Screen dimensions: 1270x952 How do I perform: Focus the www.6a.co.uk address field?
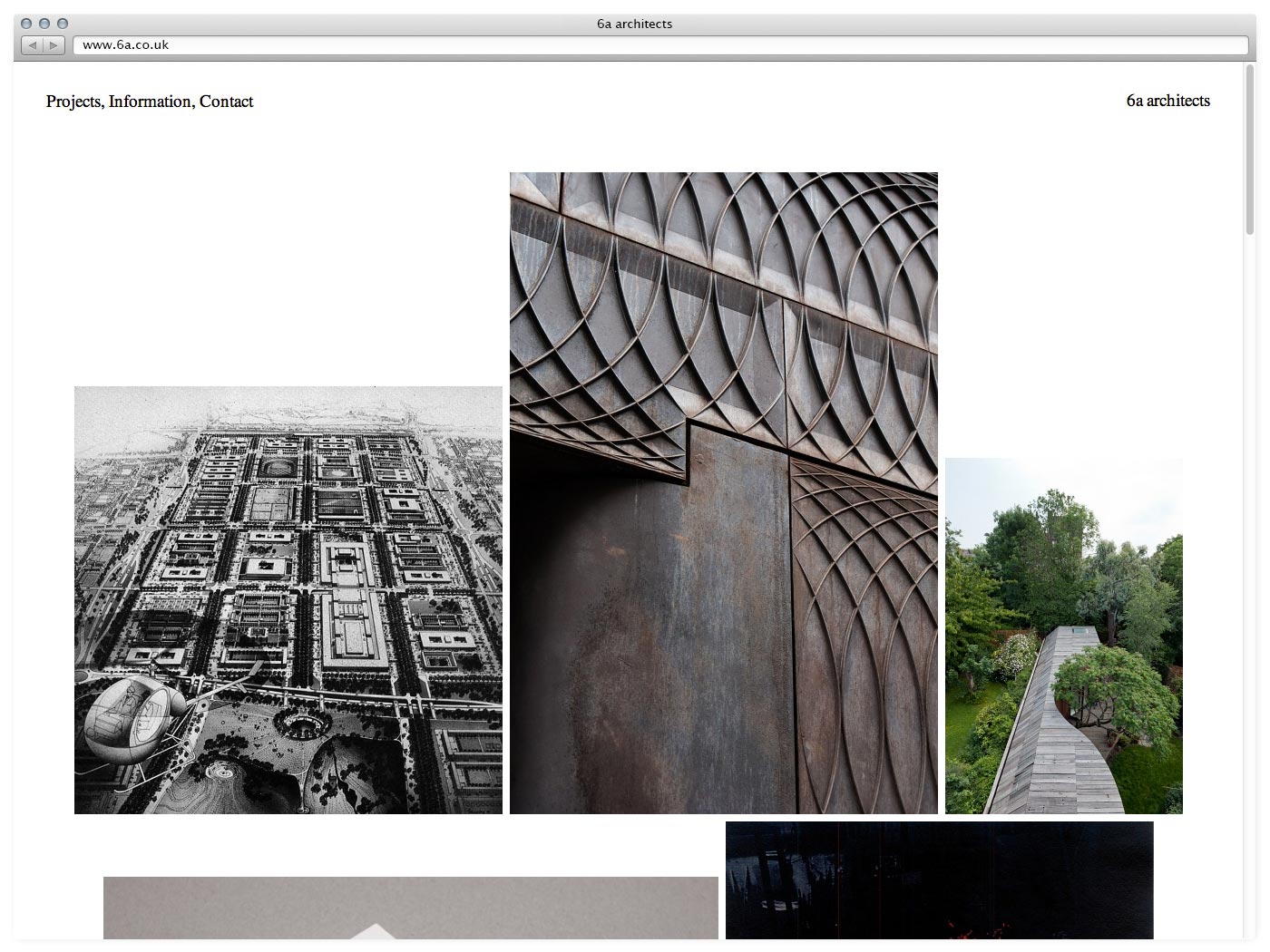click(659, 45)
